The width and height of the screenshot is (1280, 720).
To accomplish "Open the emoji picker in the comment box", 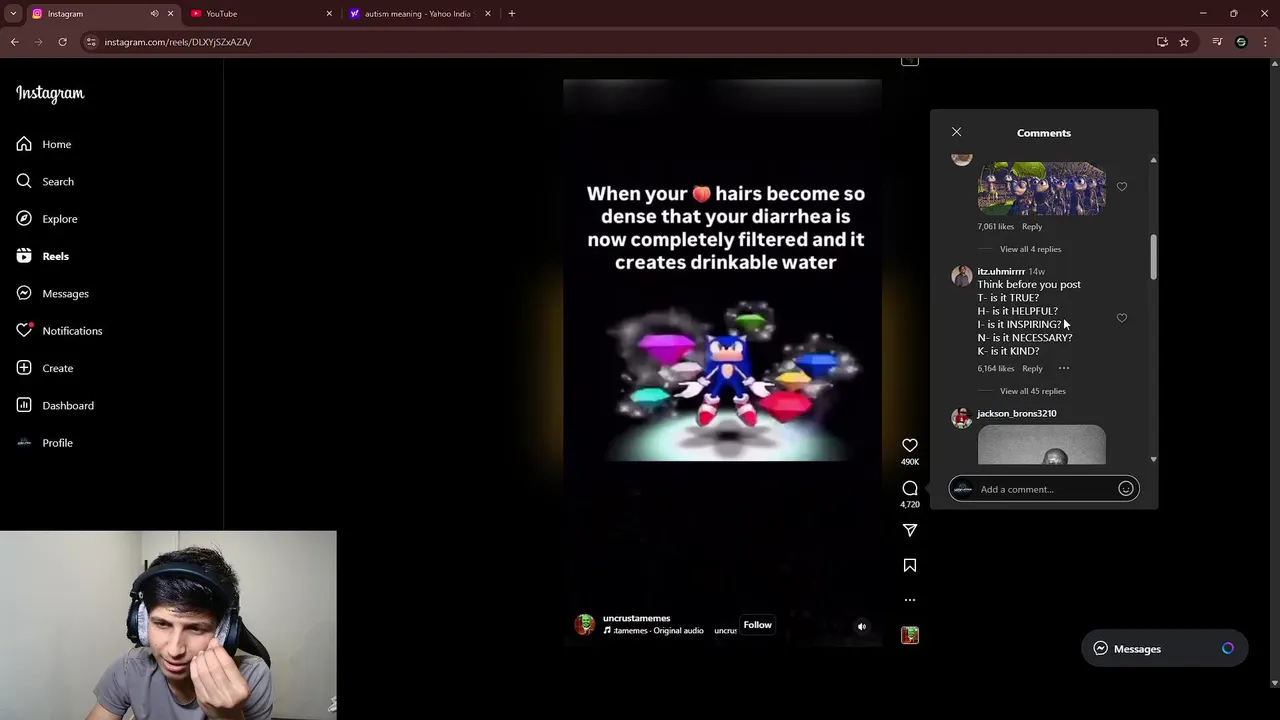I will (1126, 489).
